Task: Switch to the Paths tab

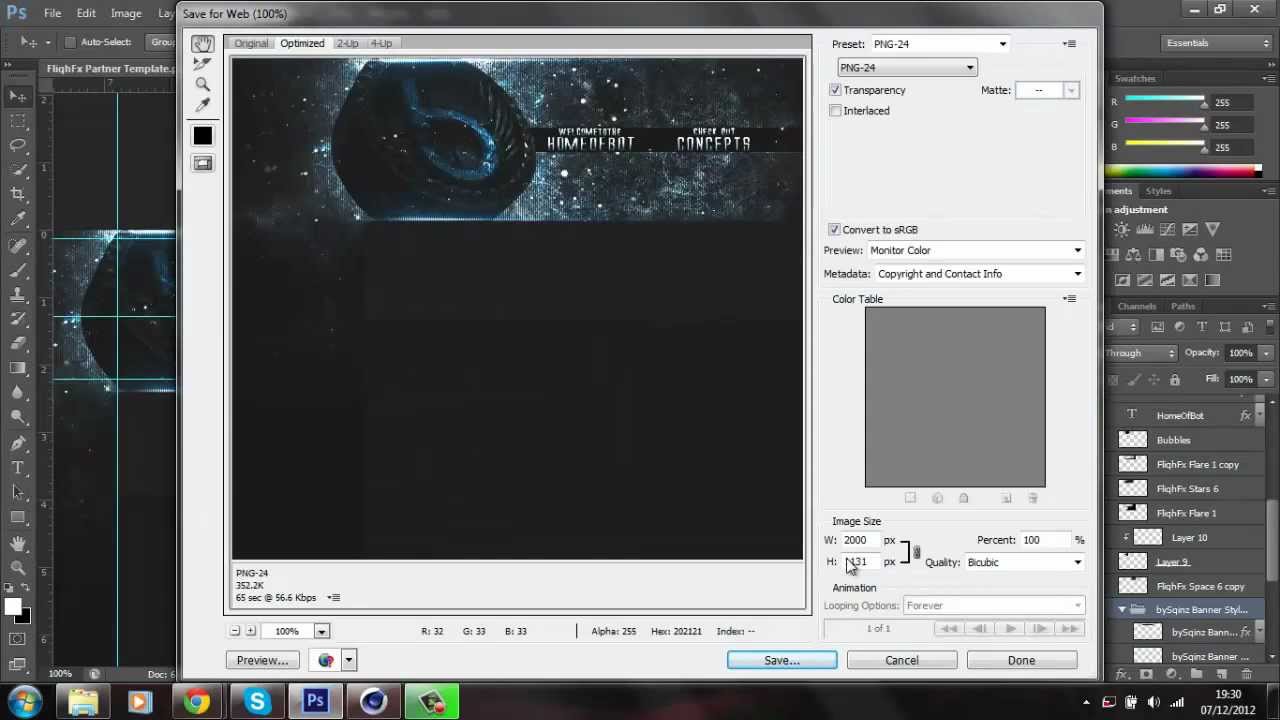Action: pos(1183,306)
